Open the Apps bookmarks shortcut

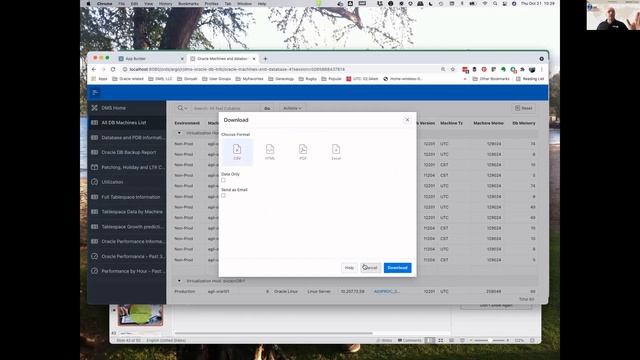(100, 79)
